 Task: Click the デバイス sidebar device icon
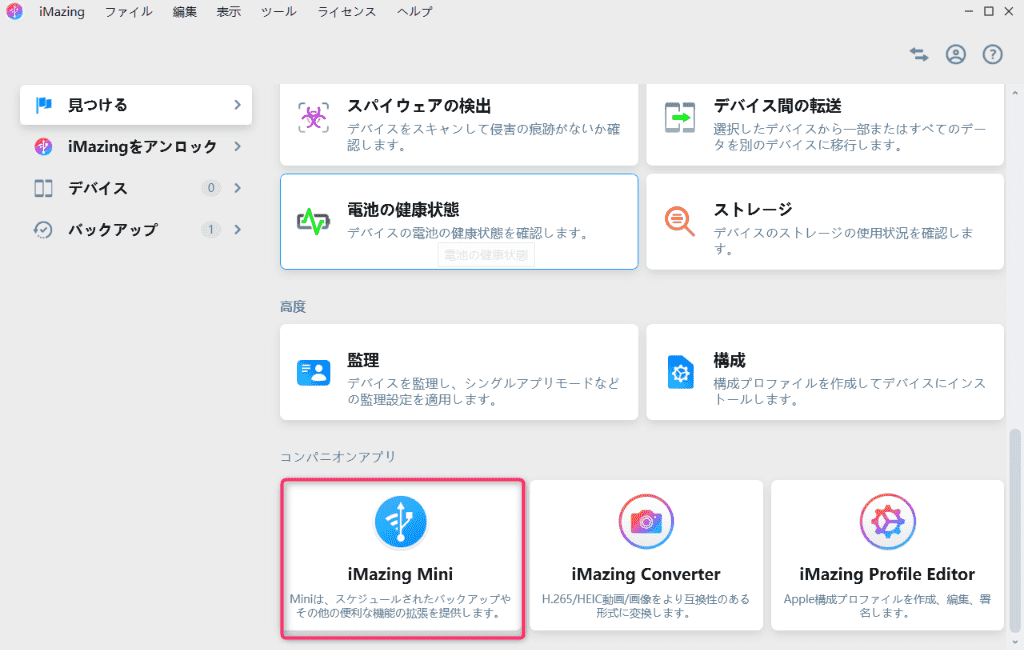(x=43, y=188)
